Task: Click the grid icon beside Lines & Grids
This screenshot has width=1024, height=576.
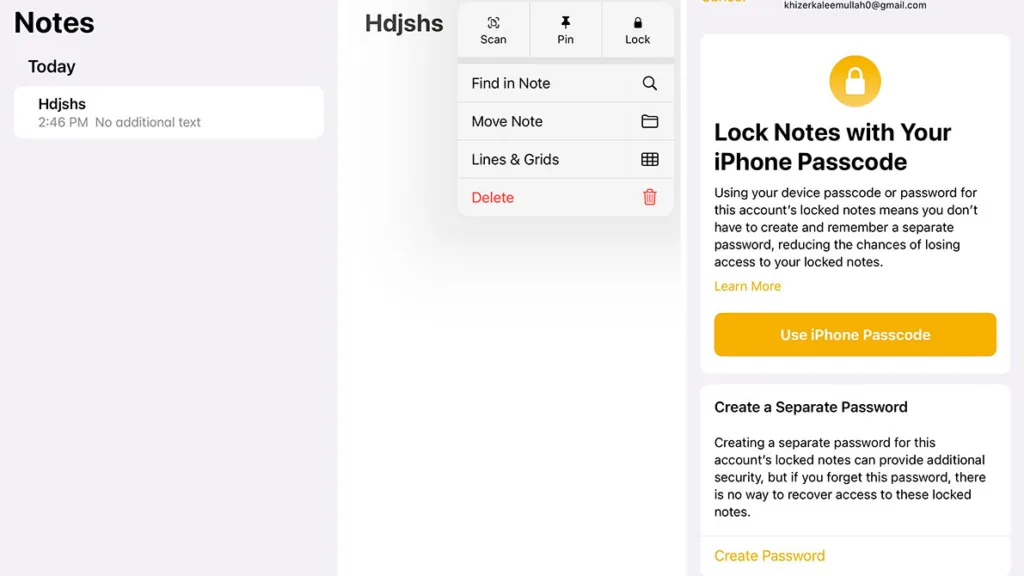Action: tap(649, 159)
